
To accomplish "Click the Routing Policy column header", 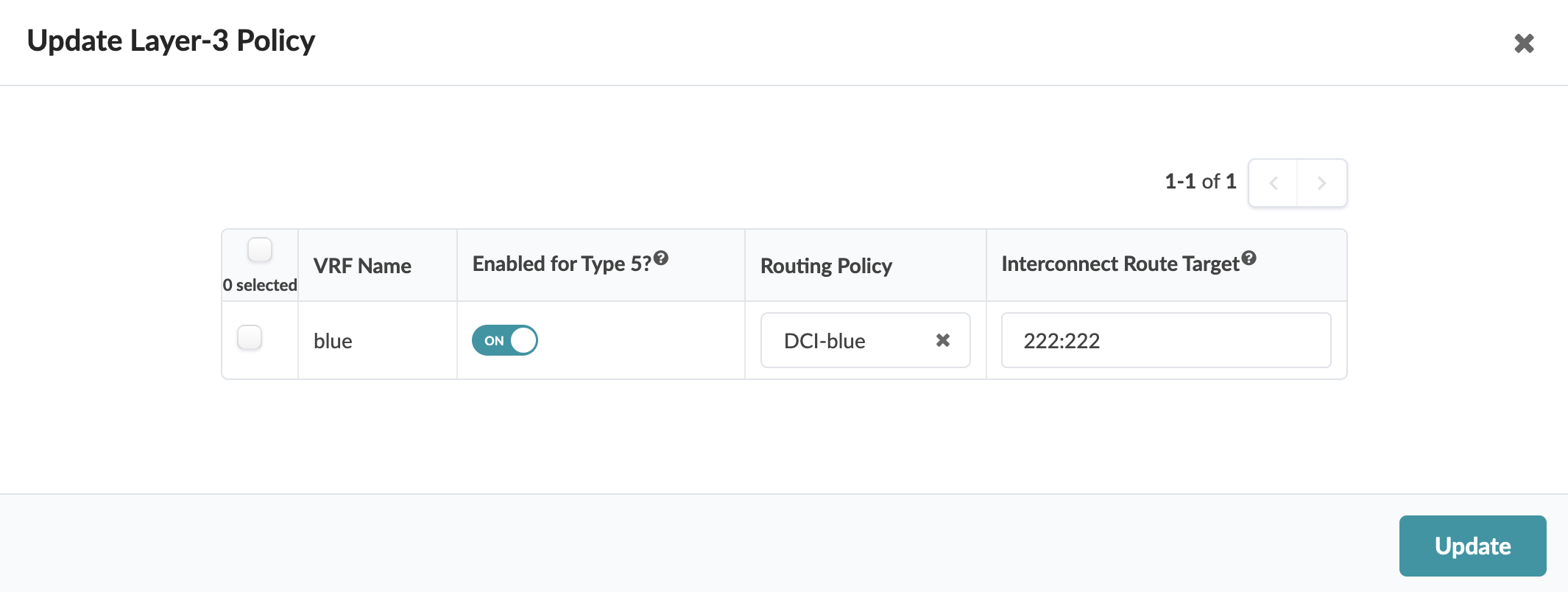I will tap(826, 266).
